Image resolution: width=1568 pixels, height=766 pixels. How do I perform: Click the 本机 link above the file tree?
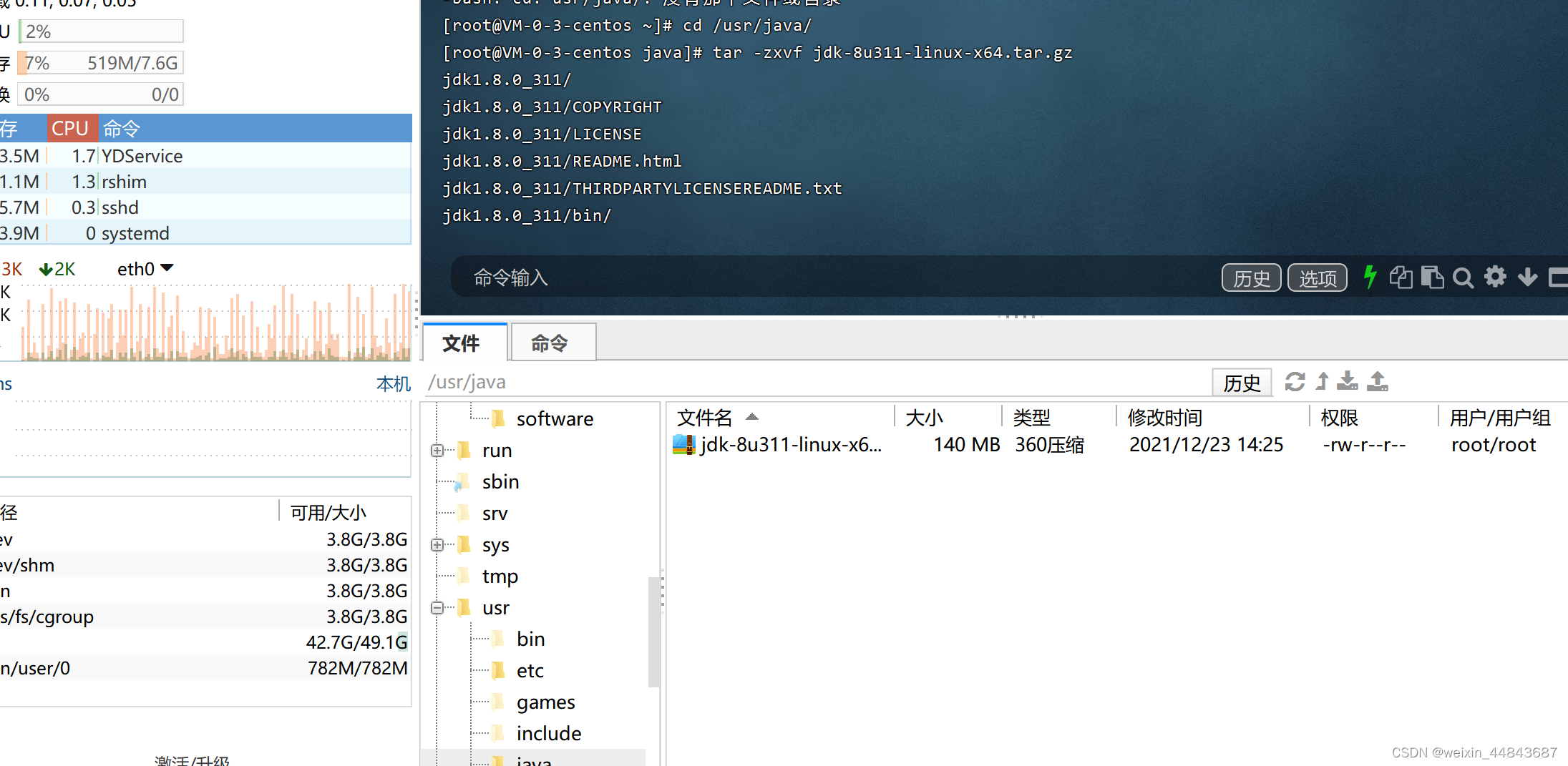coord(392,383)
